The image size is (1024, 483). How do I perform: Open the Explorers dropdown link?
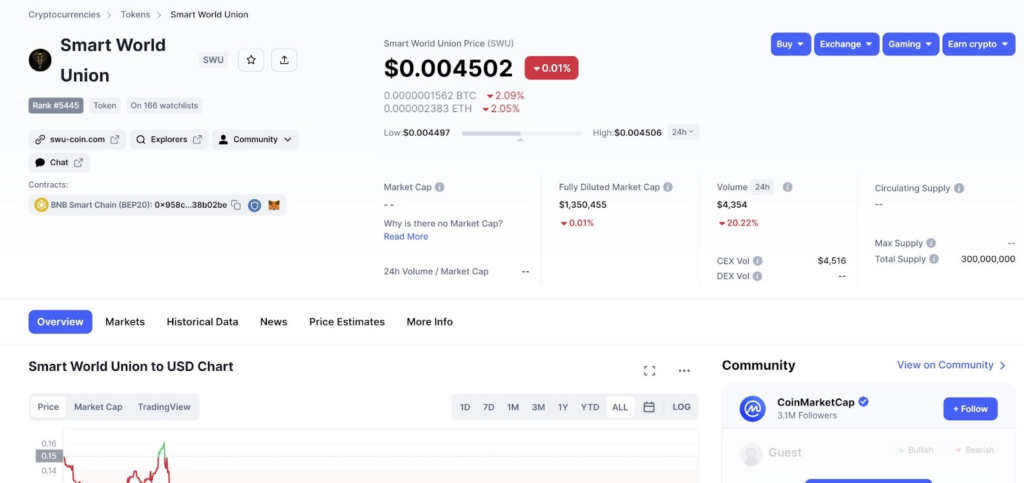168,140
